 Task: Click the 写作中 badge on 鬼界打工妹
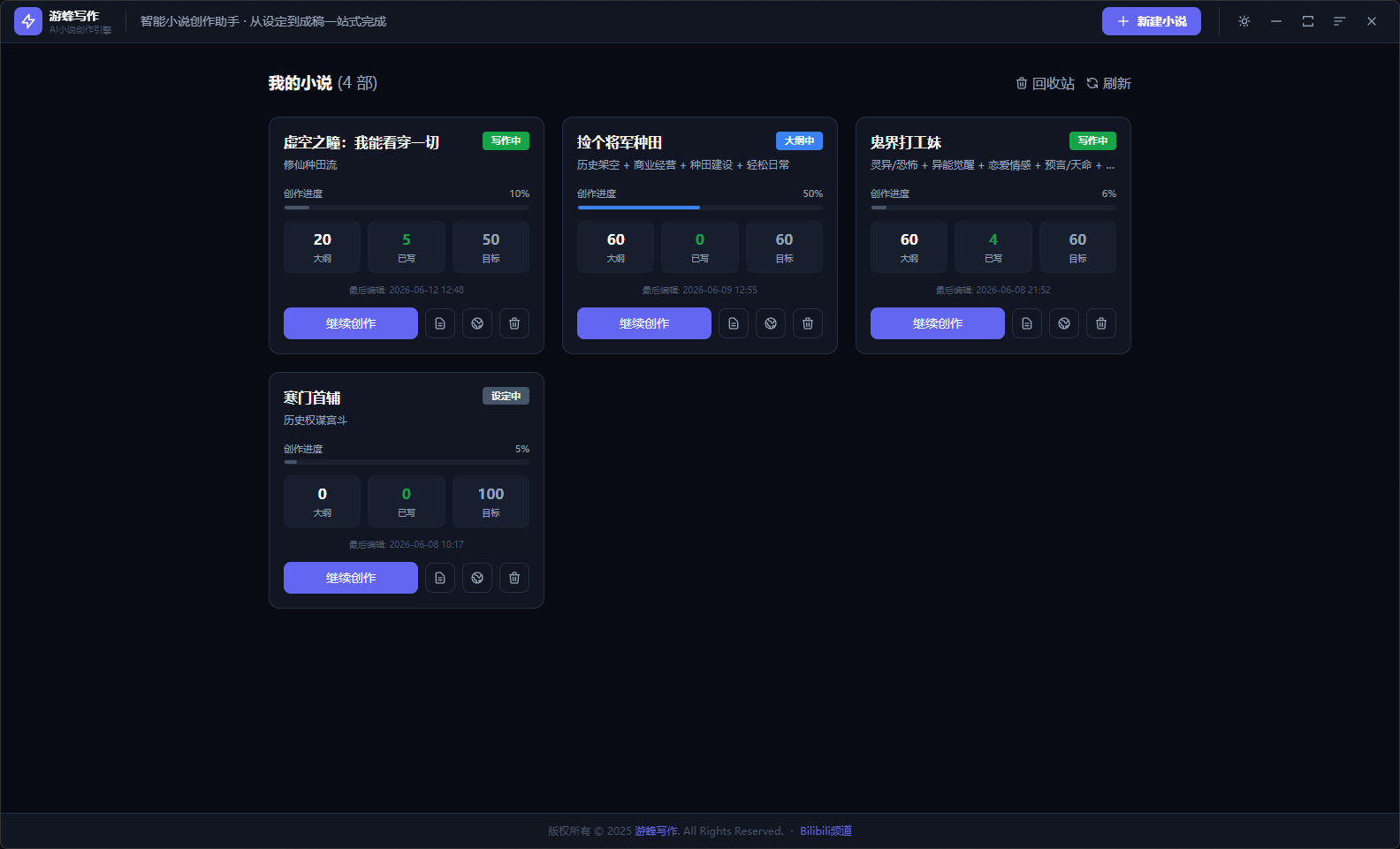[1092, 140]
